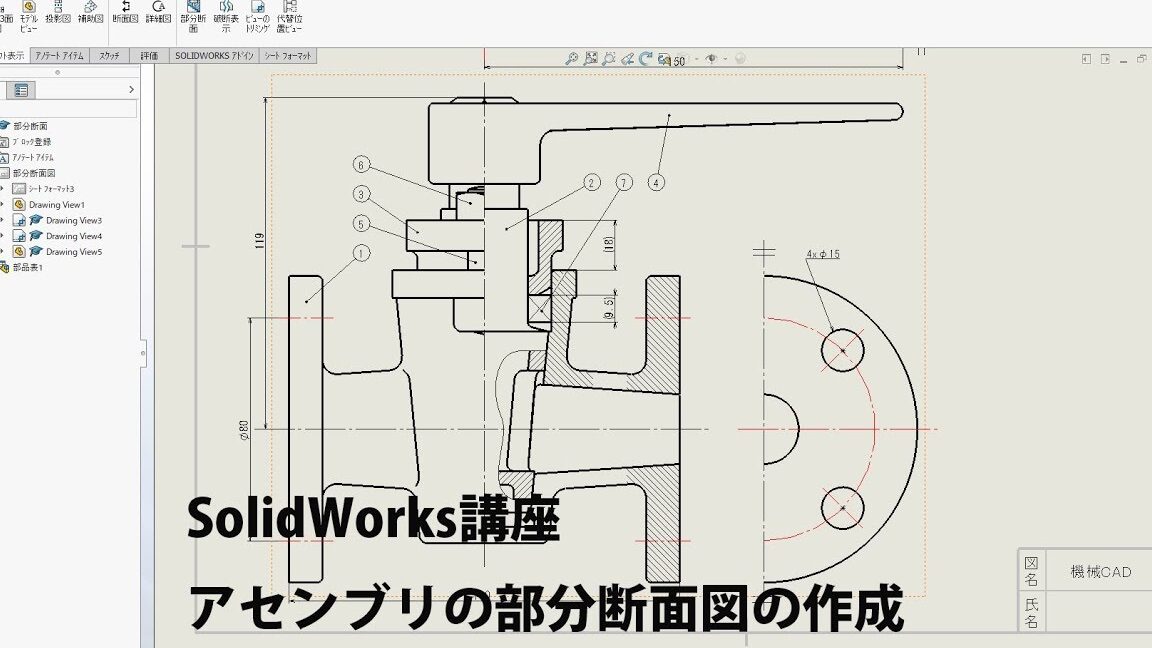1152x648 pixels.
Task: Select balloon number 6 in the drawing
Action: 361,165
